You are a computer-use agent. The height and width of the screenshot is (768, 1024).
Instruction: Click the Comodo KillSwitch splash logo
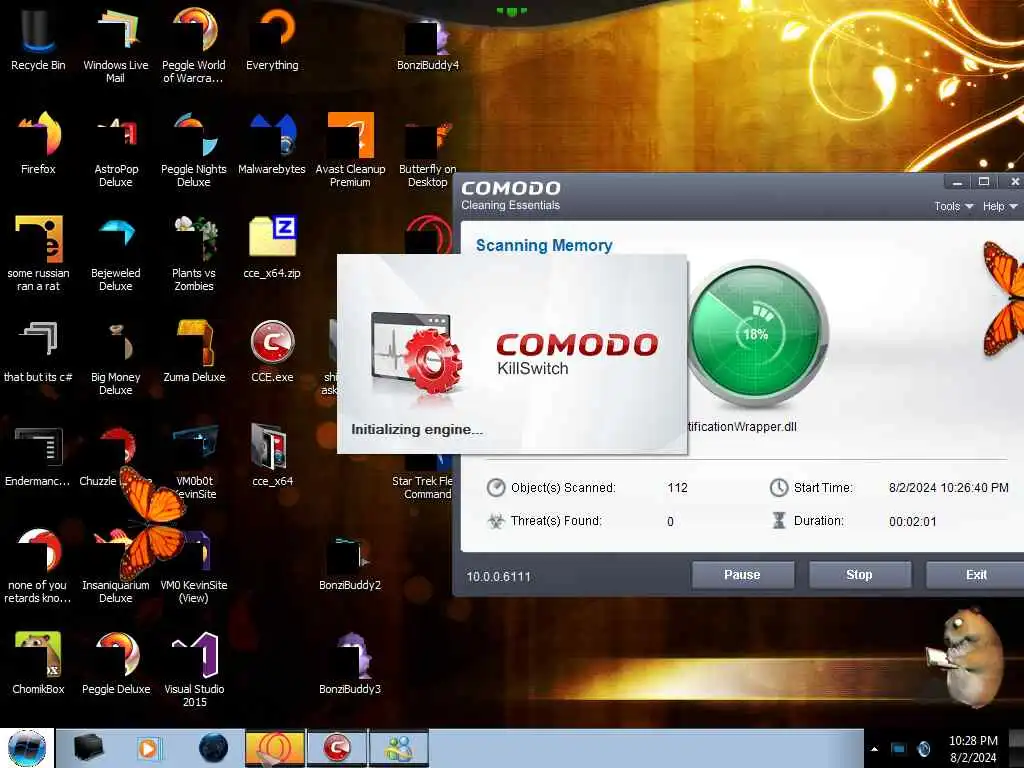(577, 353)
